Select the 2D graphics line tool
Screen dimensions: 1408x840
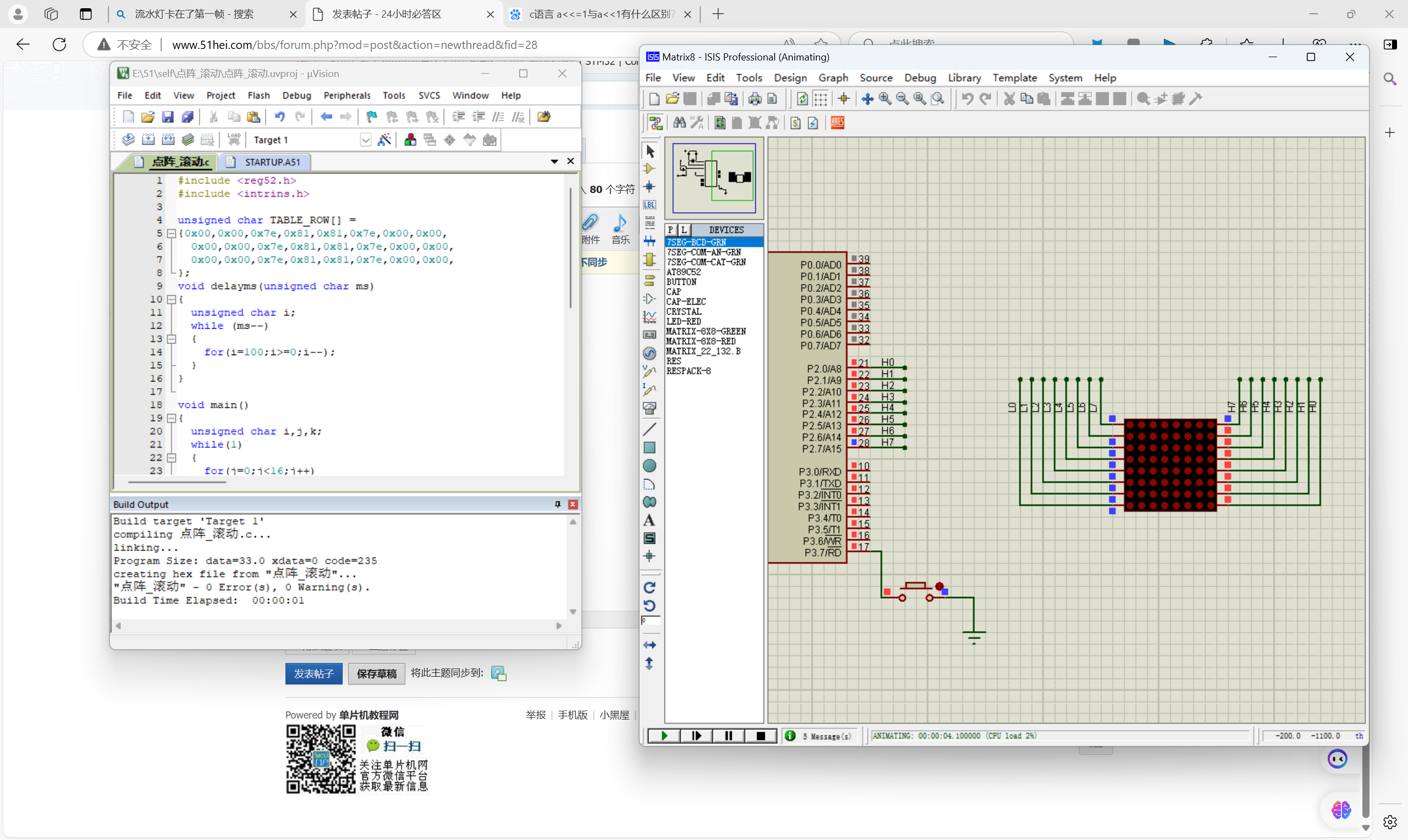click(x=650, y=429)
